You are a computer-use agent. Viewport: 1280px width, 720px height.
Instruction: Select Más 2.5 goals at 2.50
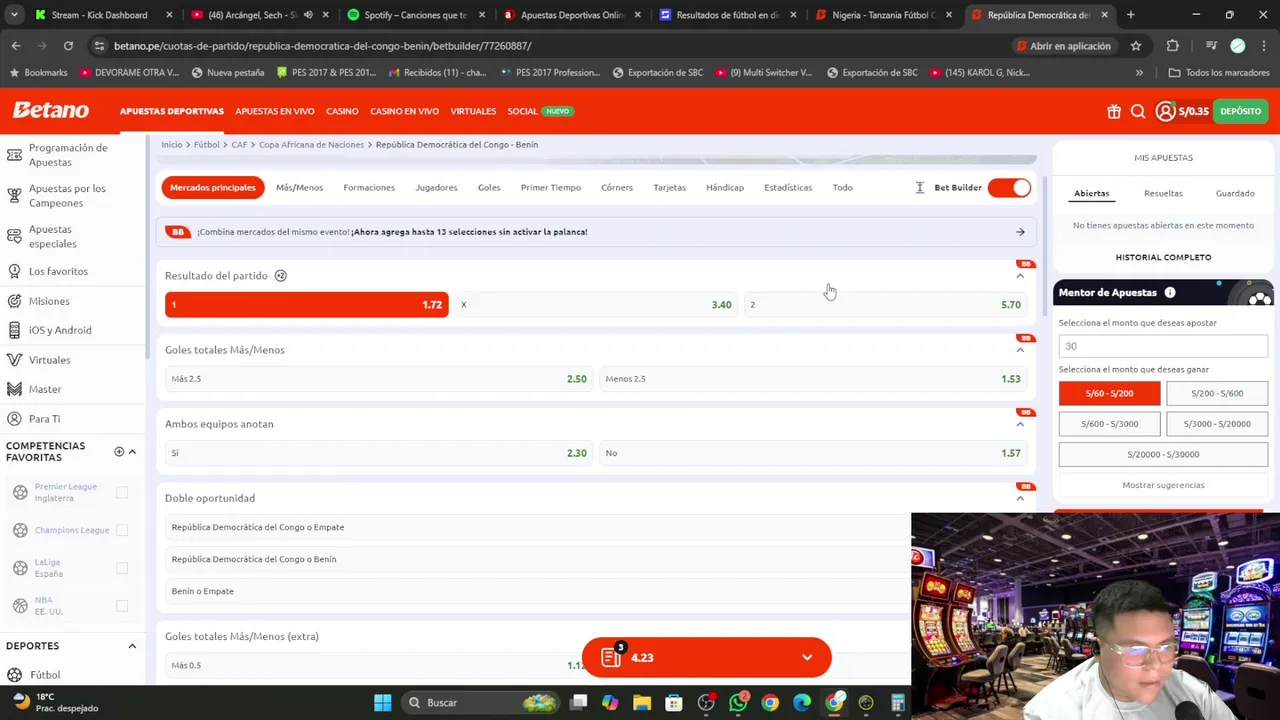379,379
